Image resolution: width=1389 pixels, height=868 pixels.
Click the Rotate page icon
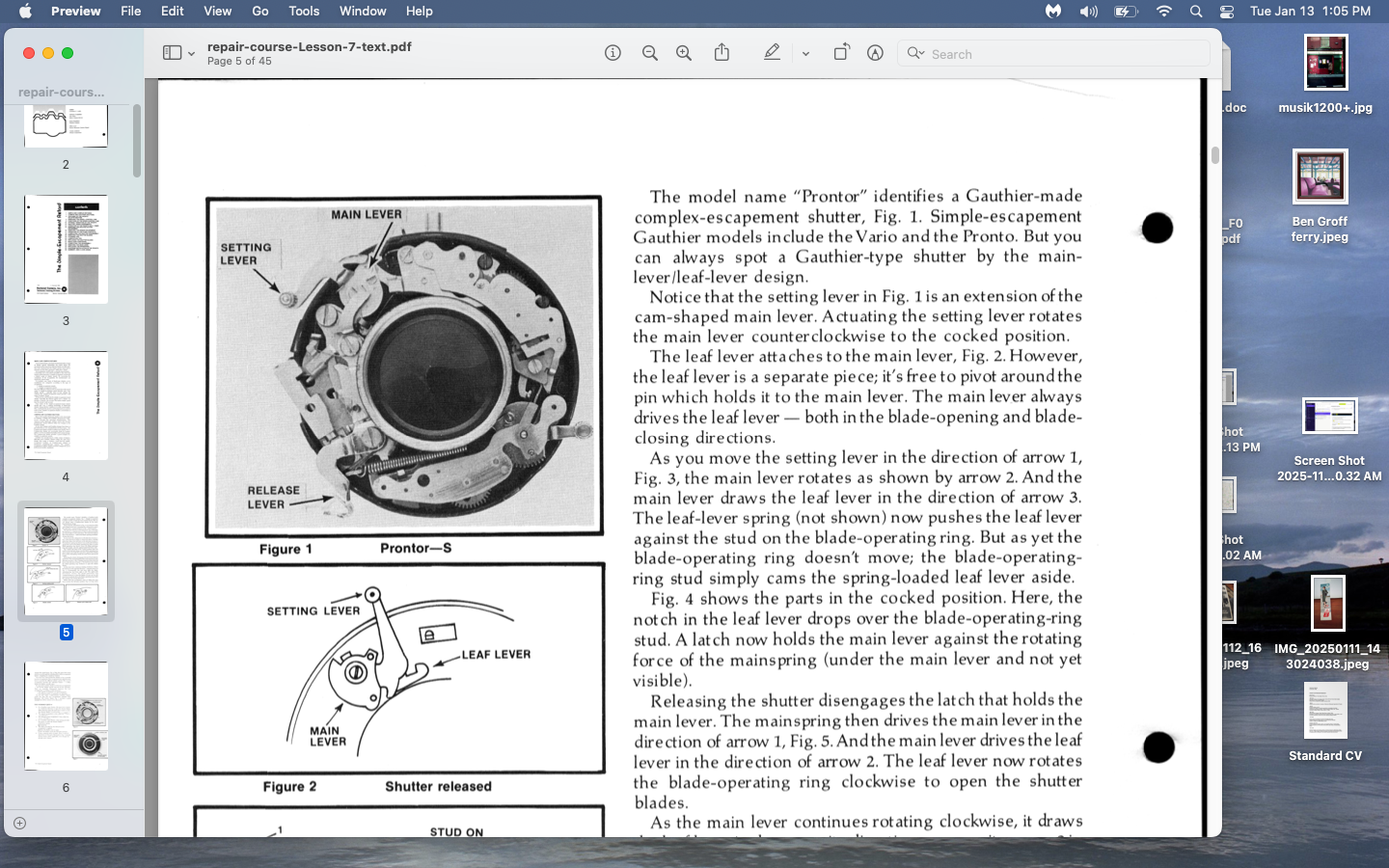point(841,53)
